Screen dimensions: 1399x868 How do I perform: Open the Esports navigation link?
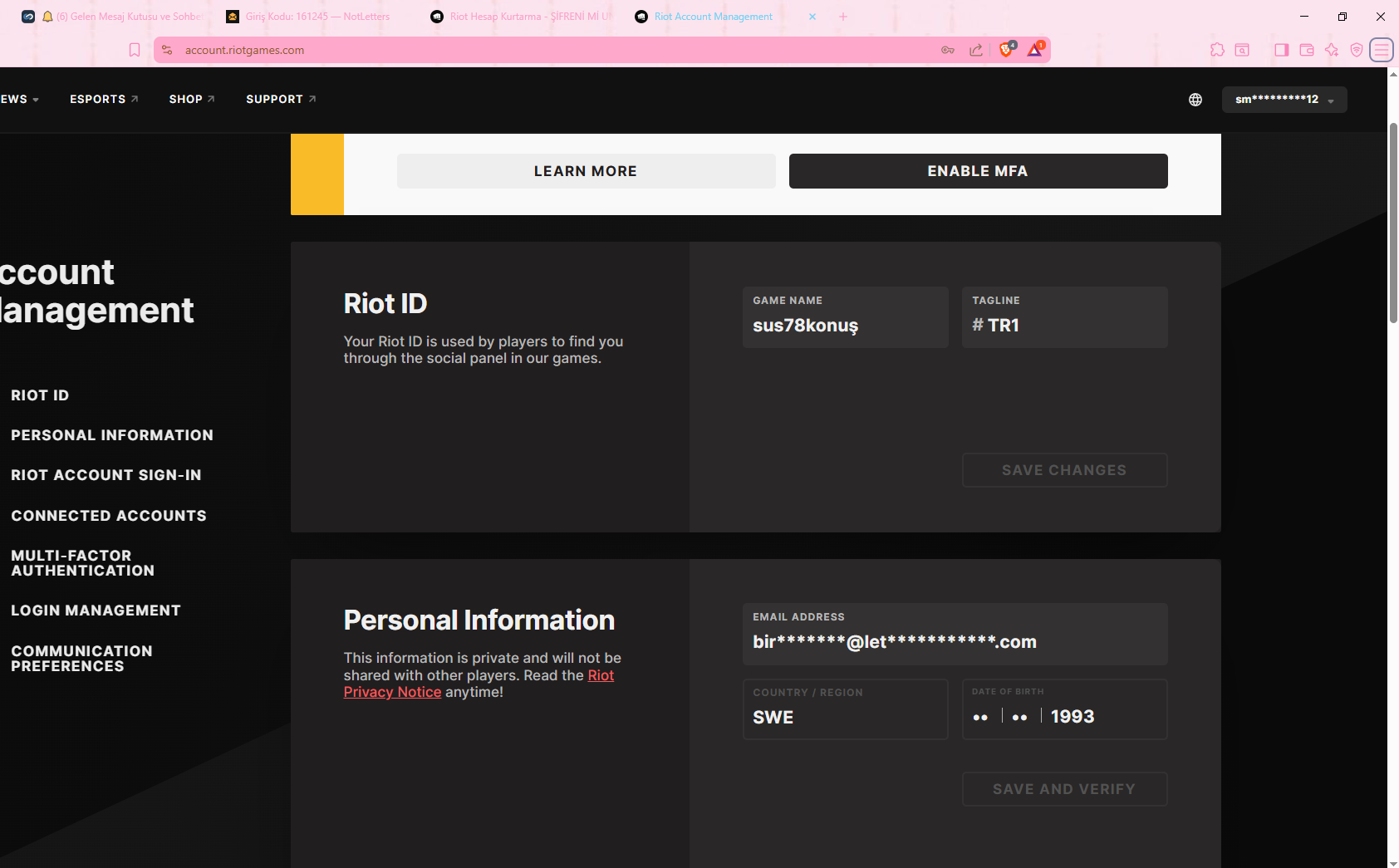(x=104, y=99)
